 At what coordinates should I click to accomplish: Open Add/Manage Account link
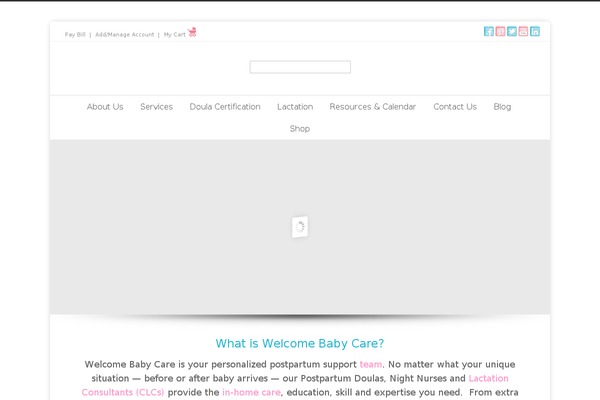tap(125, 34)
